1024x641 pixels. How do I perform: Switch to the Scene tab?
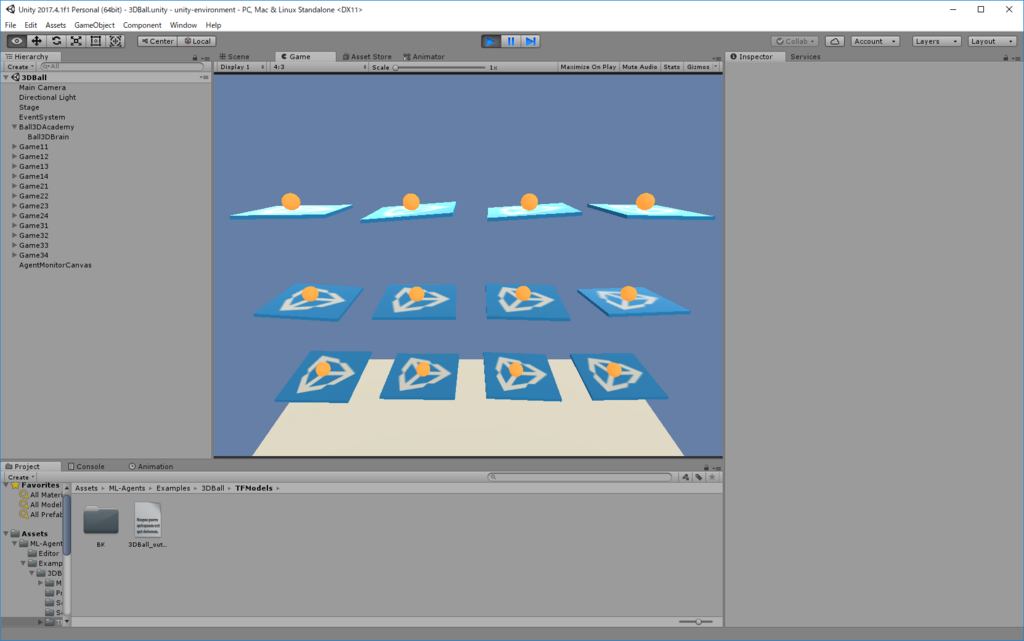[235, 57]
